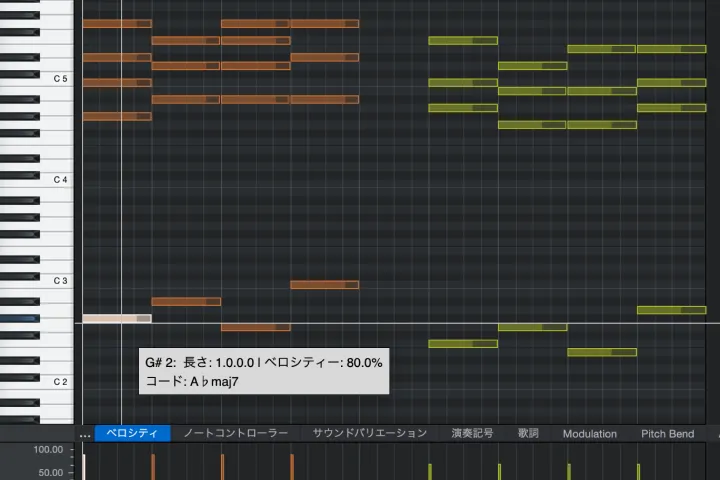Select the サウンドバリエーション tab
The image size is (720, 480).
370,433
